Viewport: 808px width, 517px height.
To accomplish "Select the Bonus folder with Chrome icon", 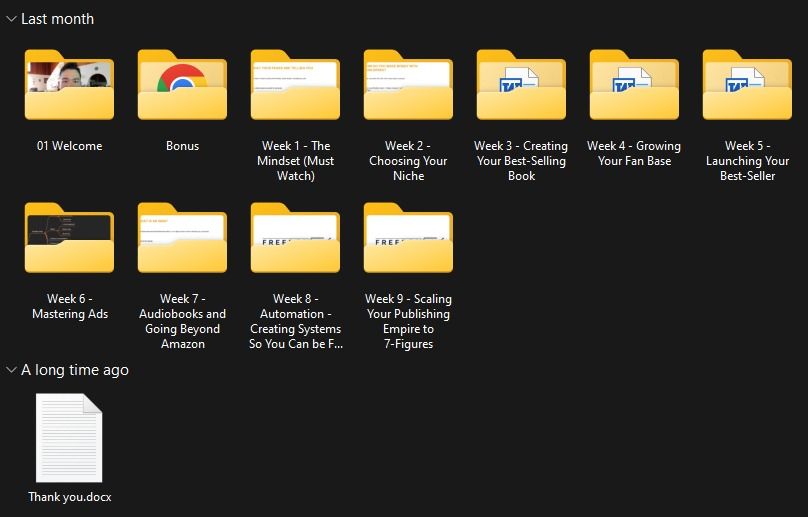I will click(x=182, y=87).
